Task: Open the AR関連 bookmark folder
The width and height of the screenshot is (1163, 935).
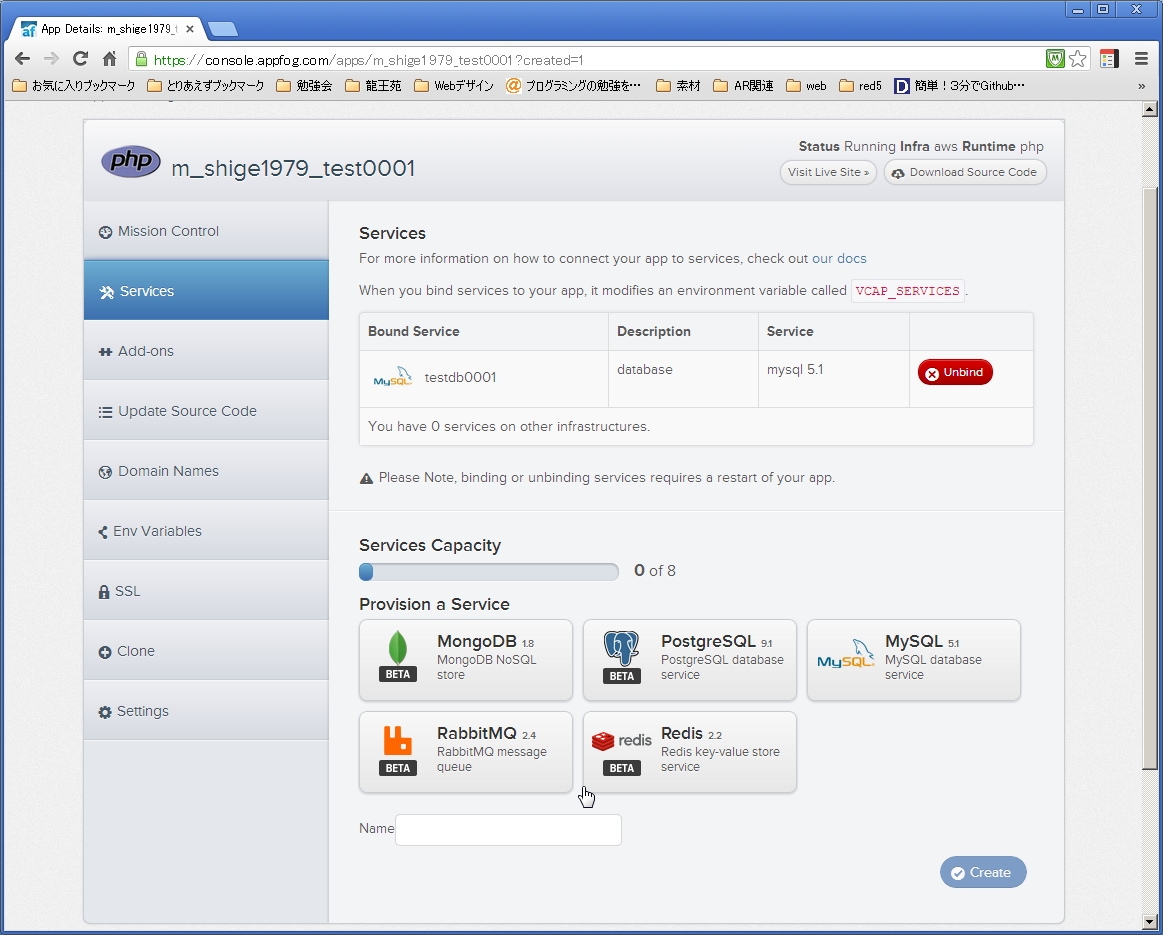Action: click(x=743, y=86)
